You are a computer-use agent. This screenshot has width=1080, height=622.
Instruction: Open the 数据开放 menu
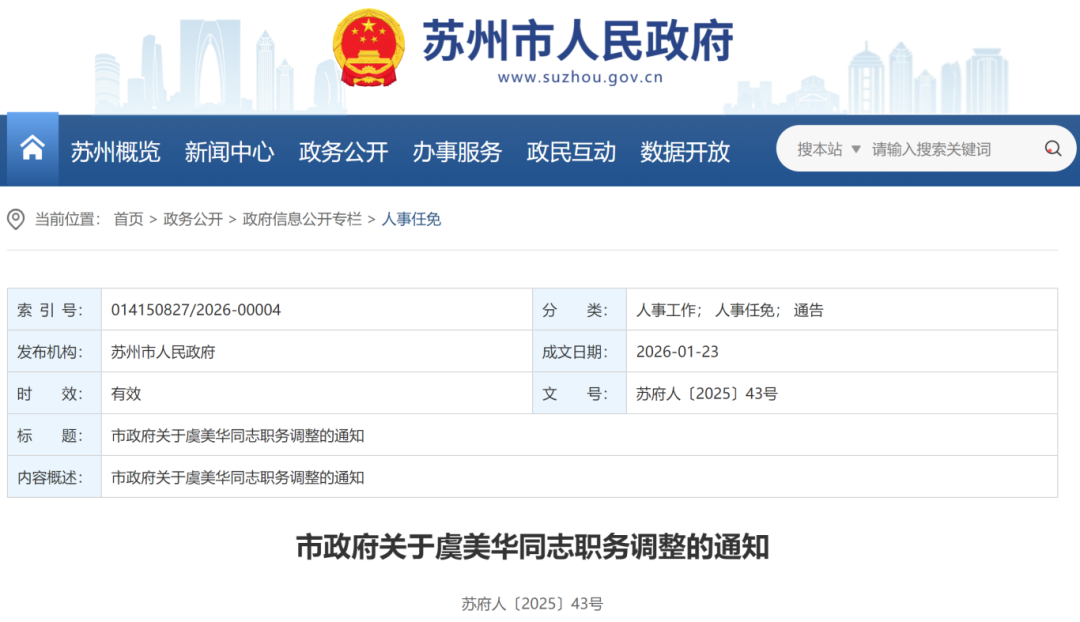pyautogui.click(x=685, y=152)
